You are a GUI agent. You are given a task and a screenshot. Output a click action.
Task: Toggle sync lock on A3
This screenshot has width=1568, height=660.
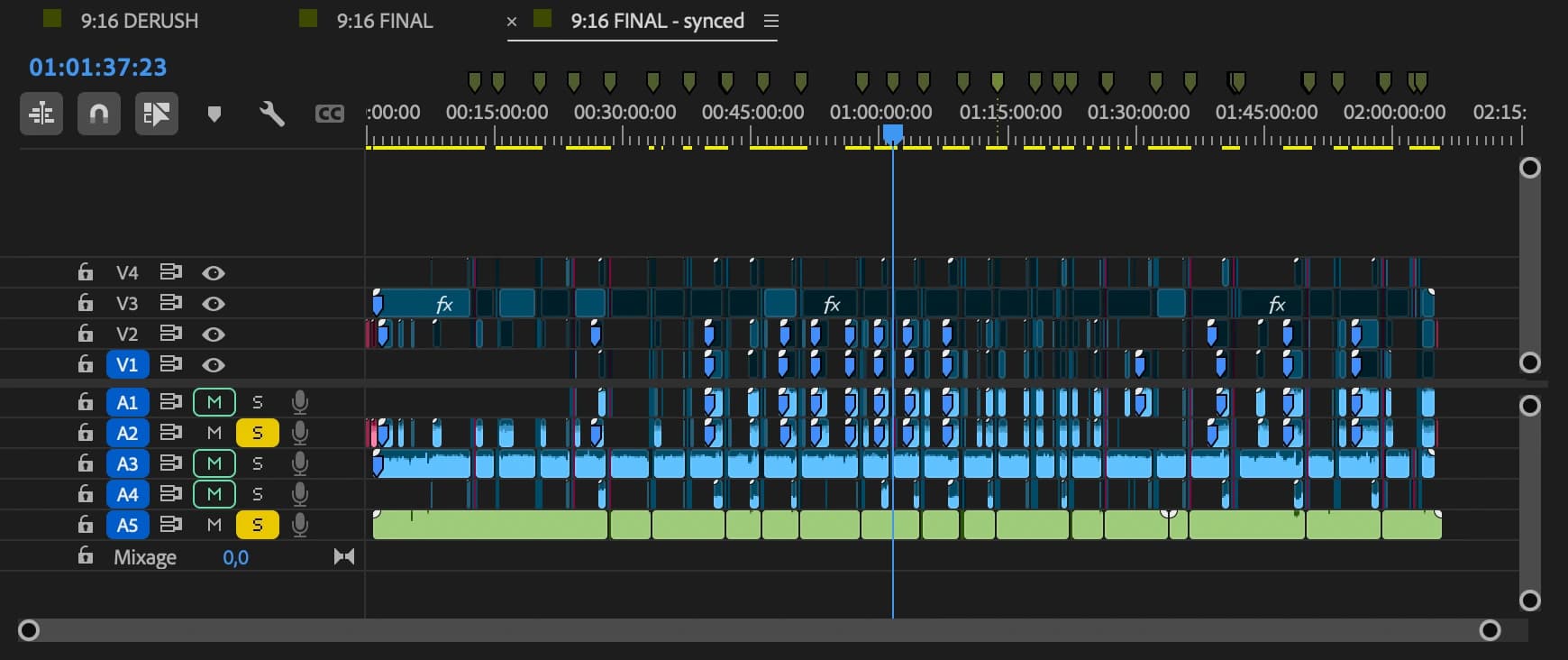click(x=170, y=463)
